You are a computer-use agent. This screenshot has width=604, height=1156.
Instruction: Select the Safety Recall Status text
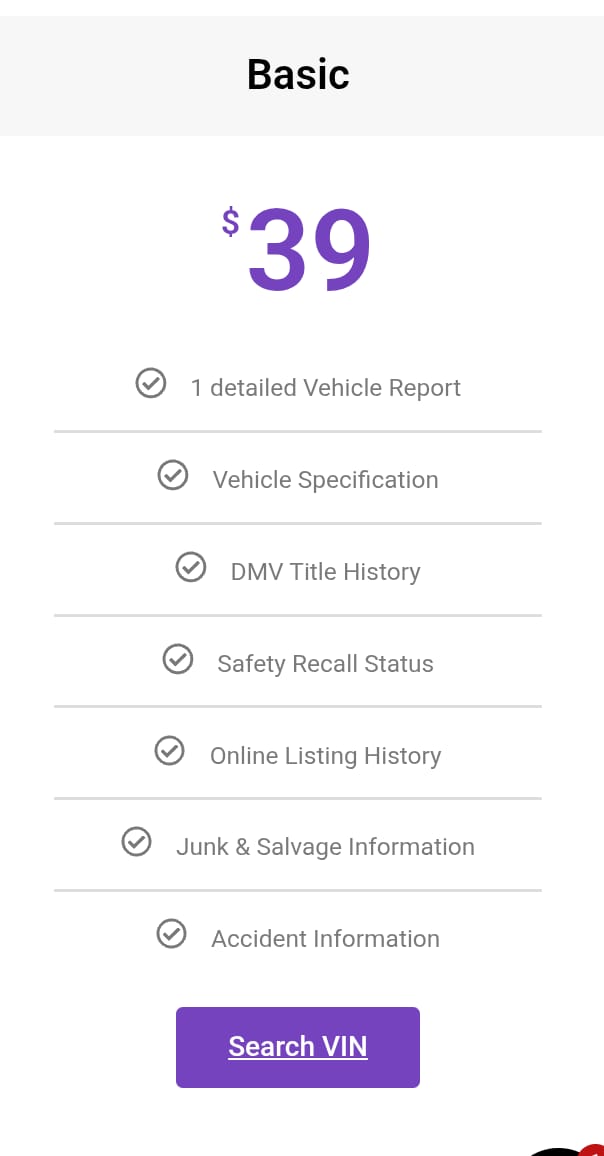tap(325, 664)
